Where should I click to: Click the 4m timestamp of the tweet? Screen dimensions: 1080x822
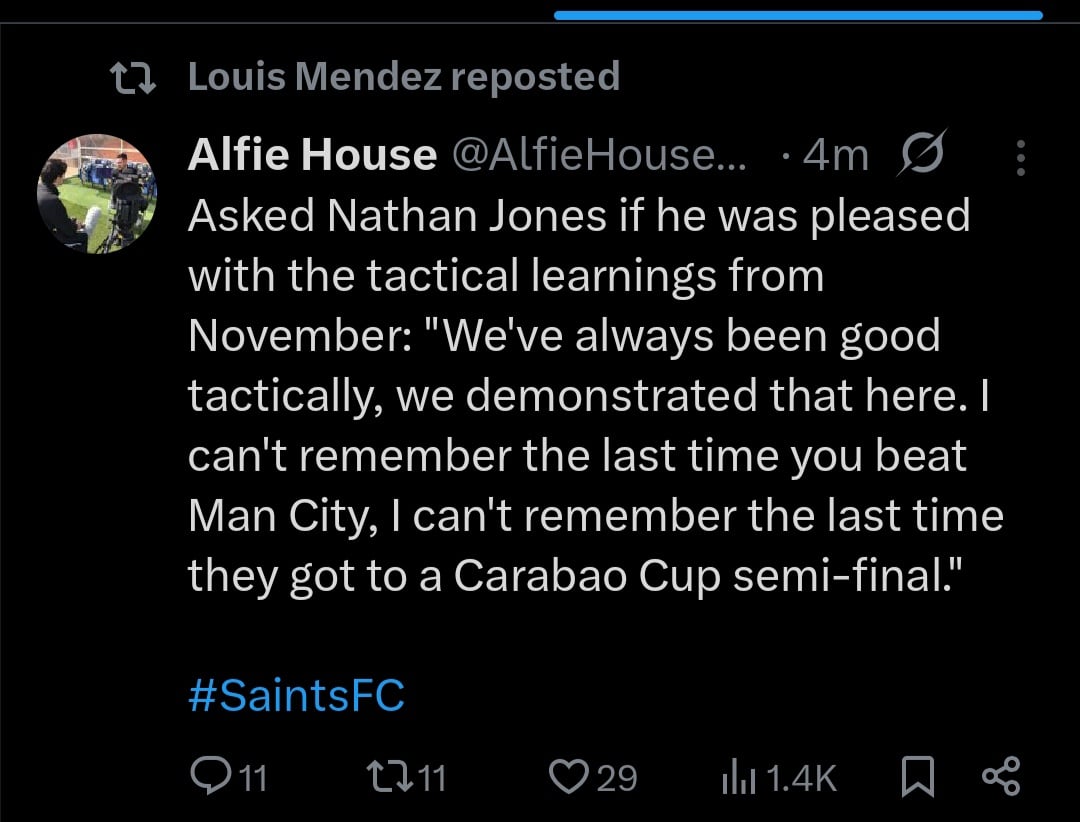836,156
